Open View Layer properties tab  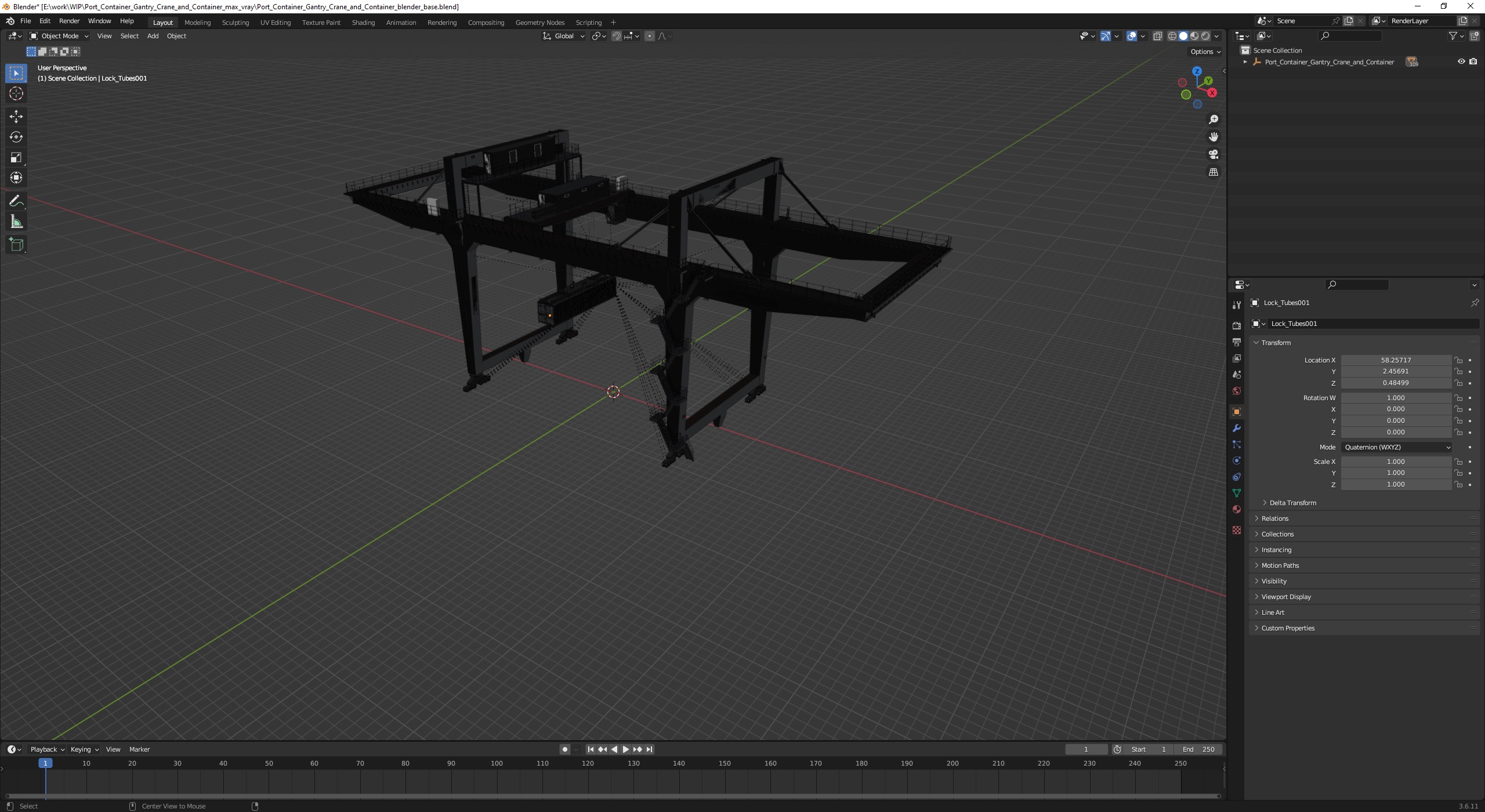(x=1237, y=358)
